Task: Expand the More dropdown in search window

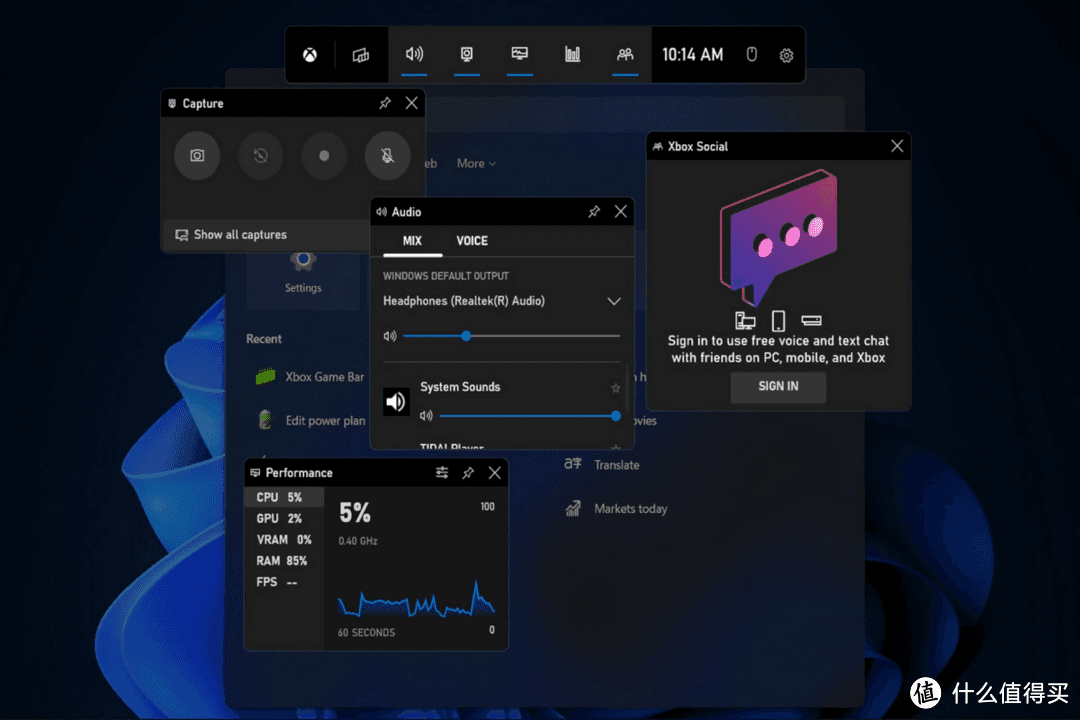Action: tap(476, 164)
